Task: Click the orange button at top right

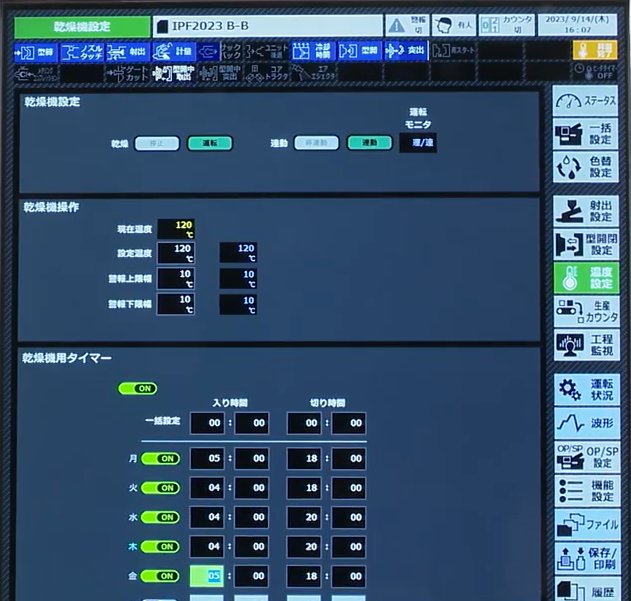Action: [595, 51]
